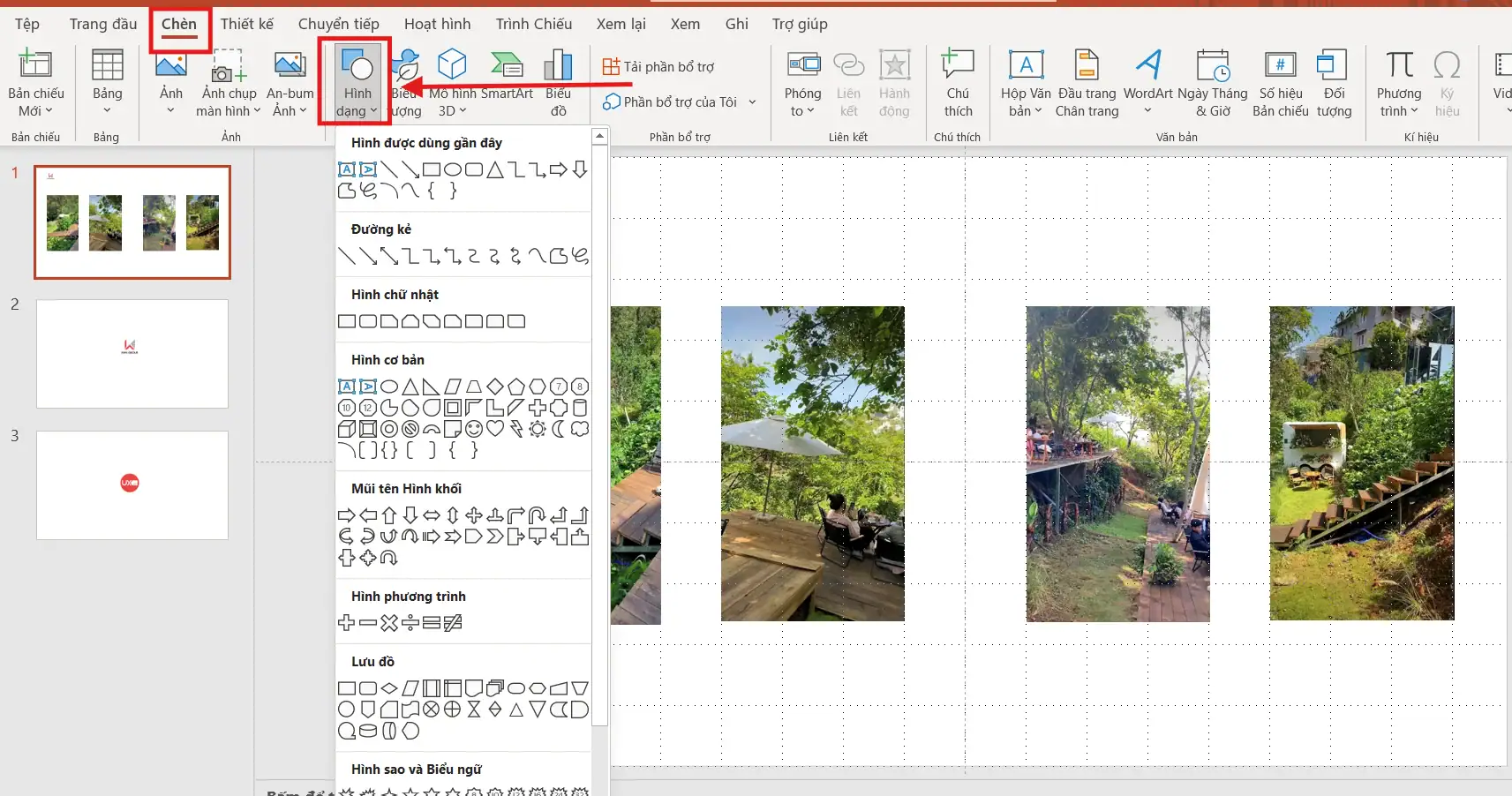Insert the sun shape
Screen dimensions: 1512x796
pyautogui.click(x=538, y=429)
